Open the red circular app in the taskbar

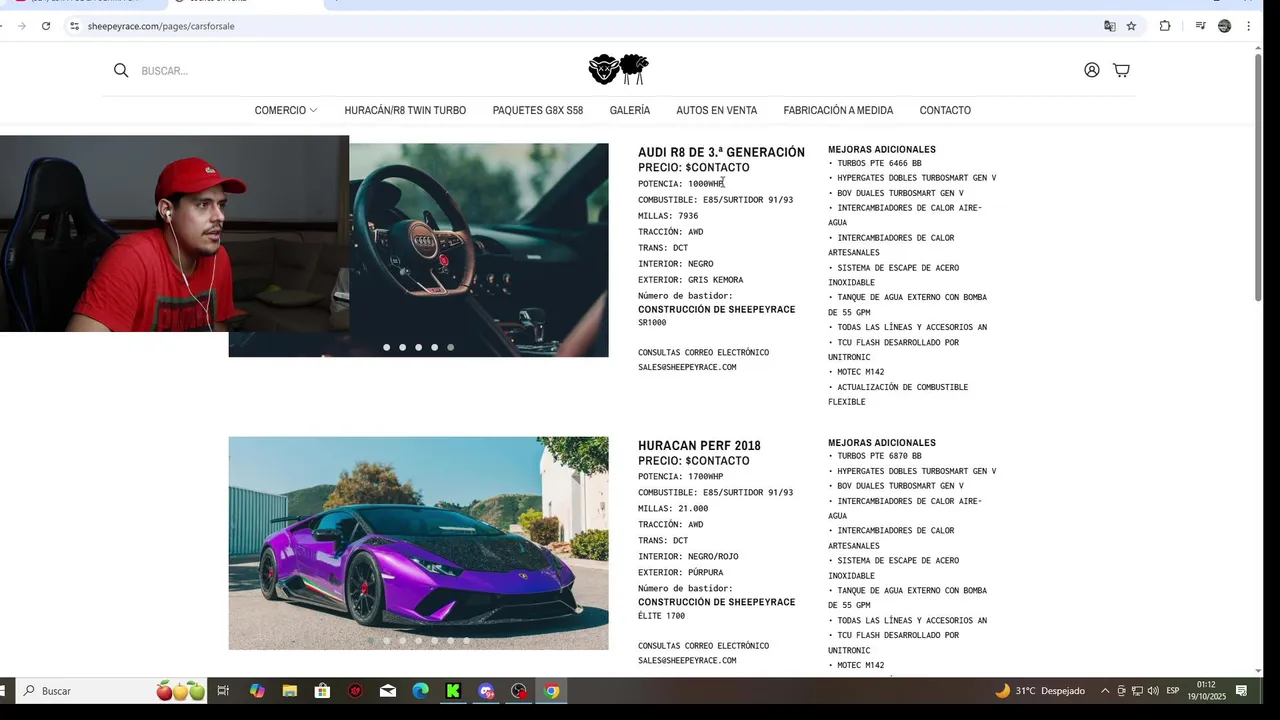[x=355, y=691]
